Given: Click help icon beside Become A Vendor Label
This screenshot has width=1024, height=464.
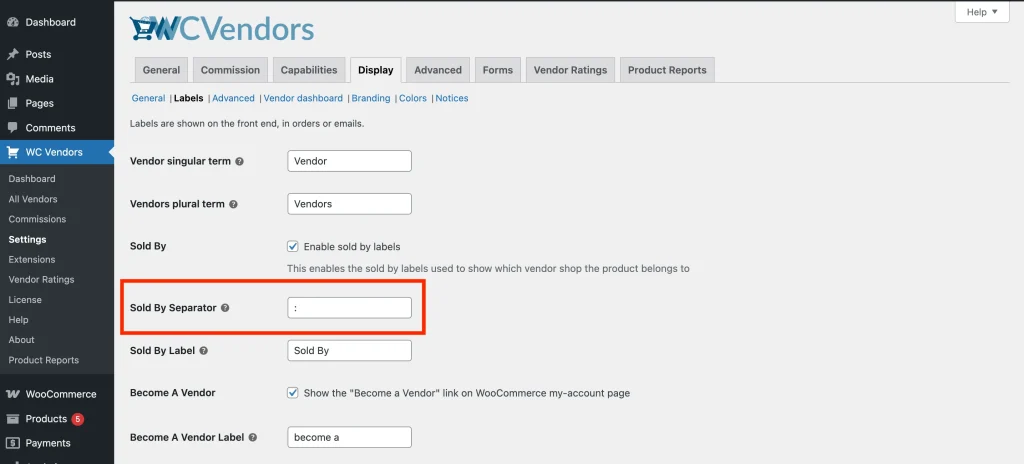Looking at the screenshot, I should pos(252,438).
